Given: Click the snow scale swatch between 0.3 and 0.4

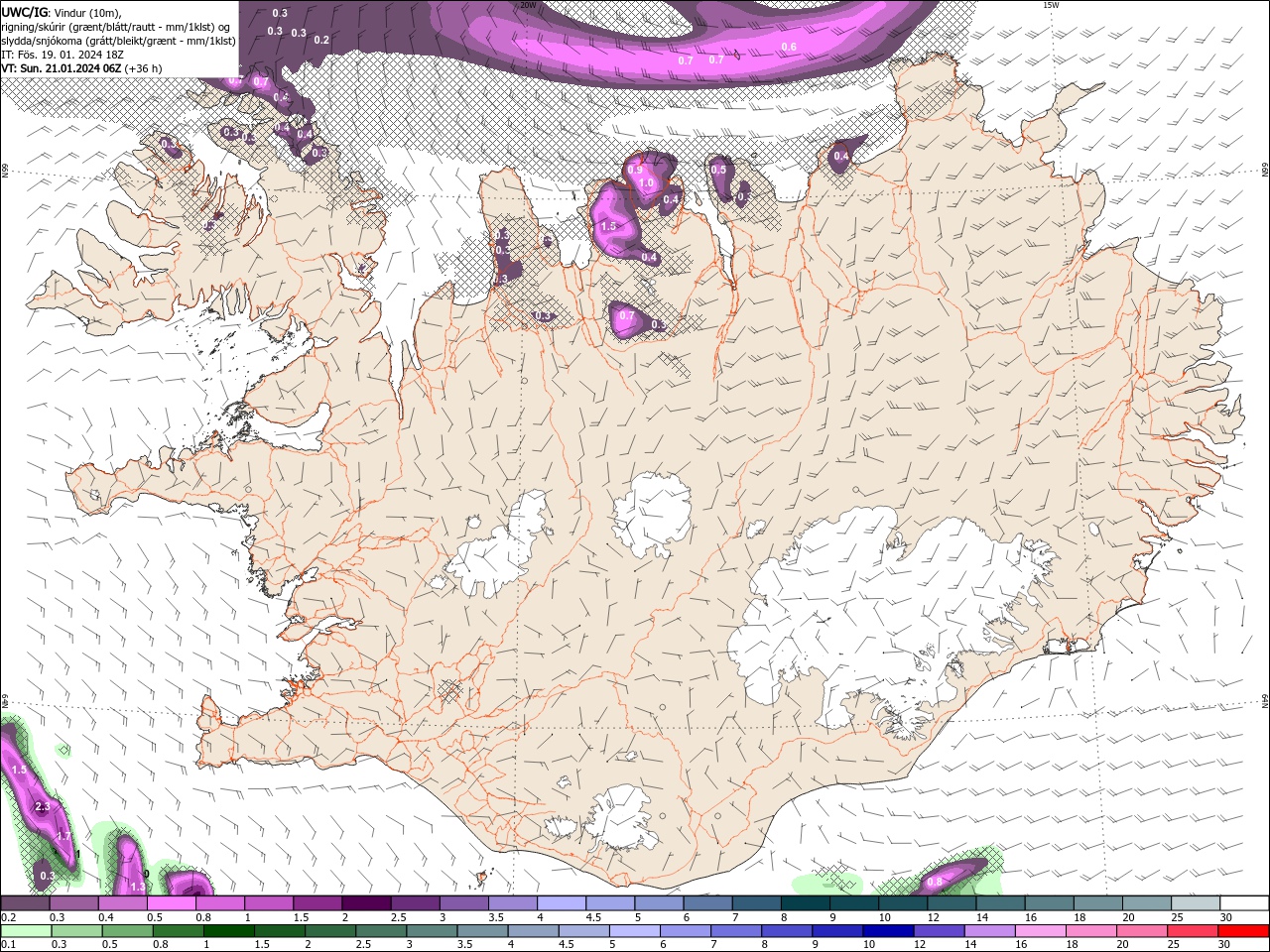Looking at the screenshot, I should (74, 903).
